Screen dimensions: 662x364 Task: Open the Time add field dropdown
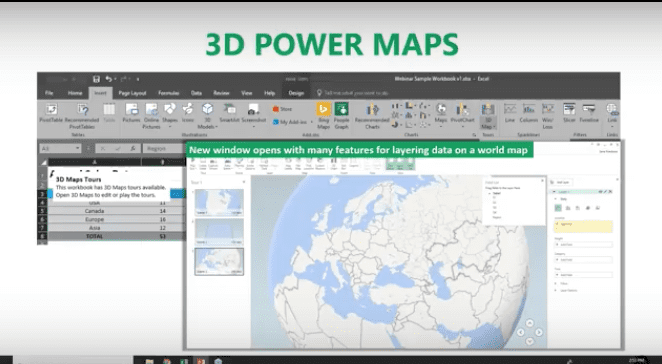(583, 275)
